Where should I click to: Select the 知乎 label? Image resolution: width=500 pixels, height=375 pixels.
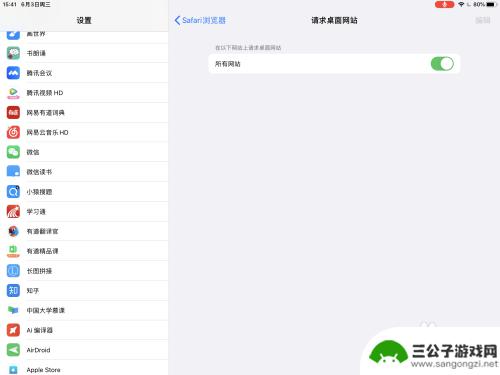coord(33,291)
